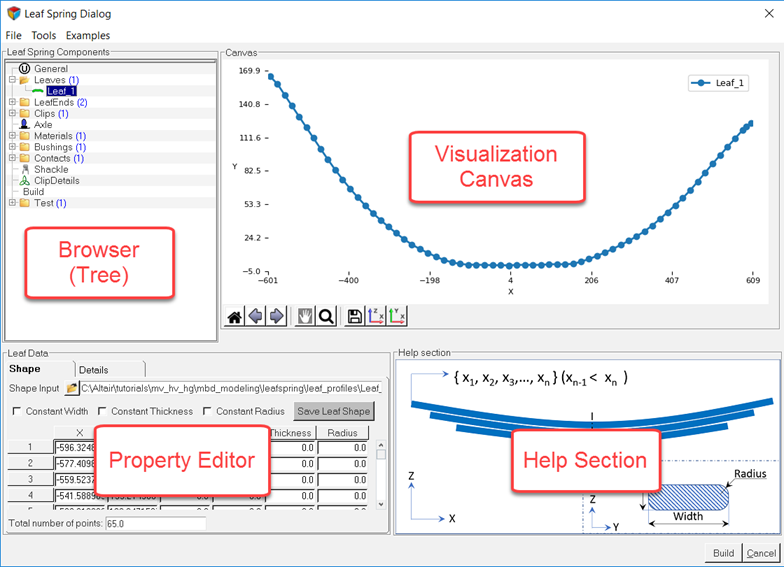
Task: Click the back arrow in canvas toolbar
Action: click(256, 316)
